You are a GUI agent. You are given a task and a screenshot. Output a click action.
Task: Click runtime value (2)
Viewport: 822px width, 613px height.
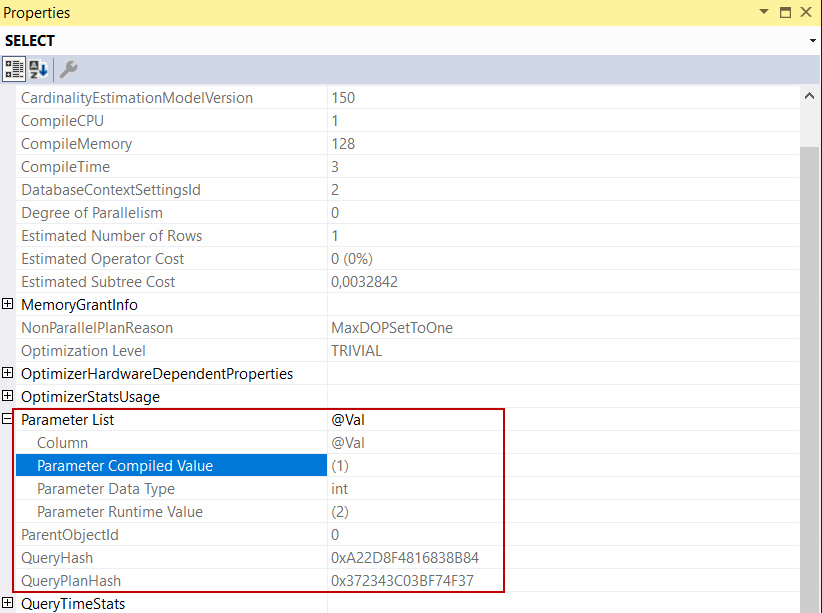340,512
